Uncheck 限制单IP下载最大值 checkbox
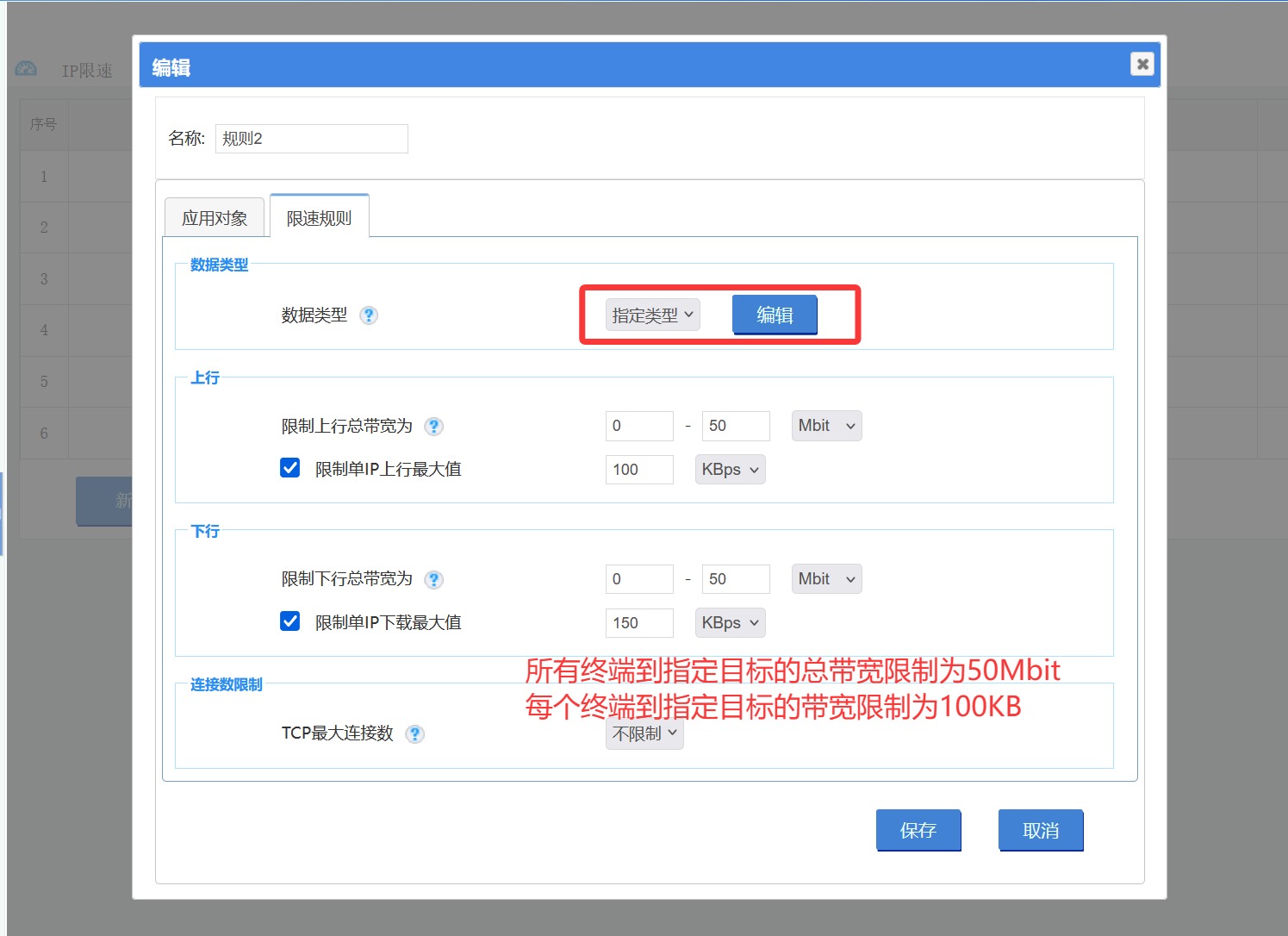This screenshot has width=1288, height=936. 290,621
